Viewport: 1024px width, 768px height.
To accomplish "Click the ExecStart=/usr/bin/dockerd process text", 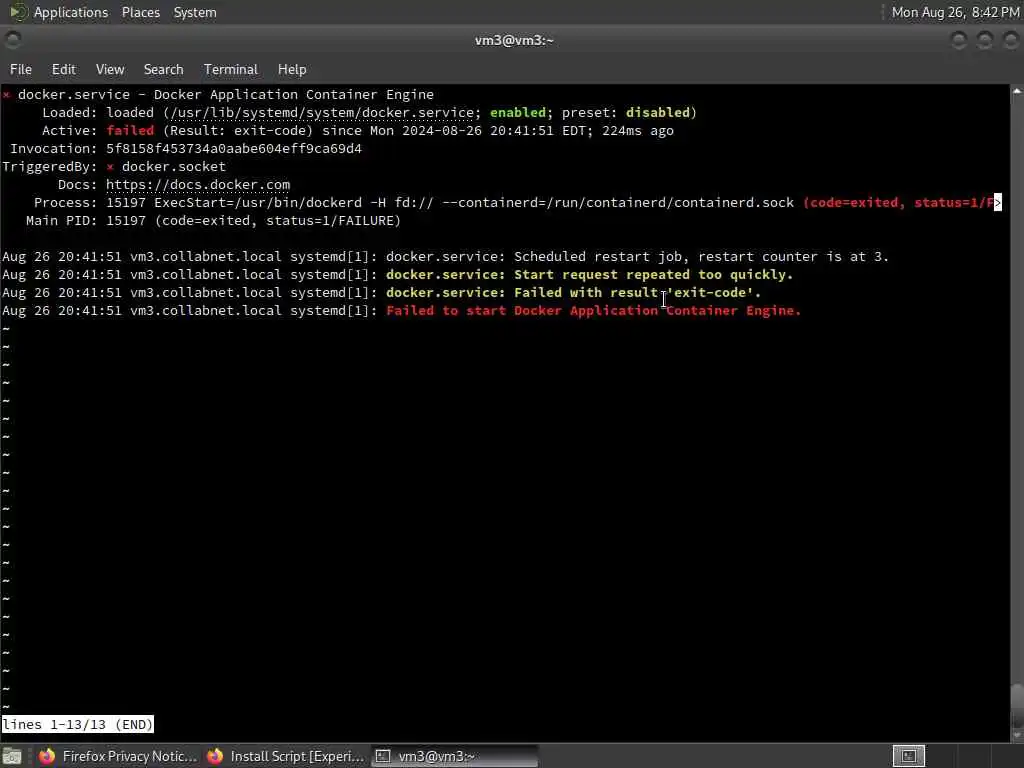I will (258, 202).
